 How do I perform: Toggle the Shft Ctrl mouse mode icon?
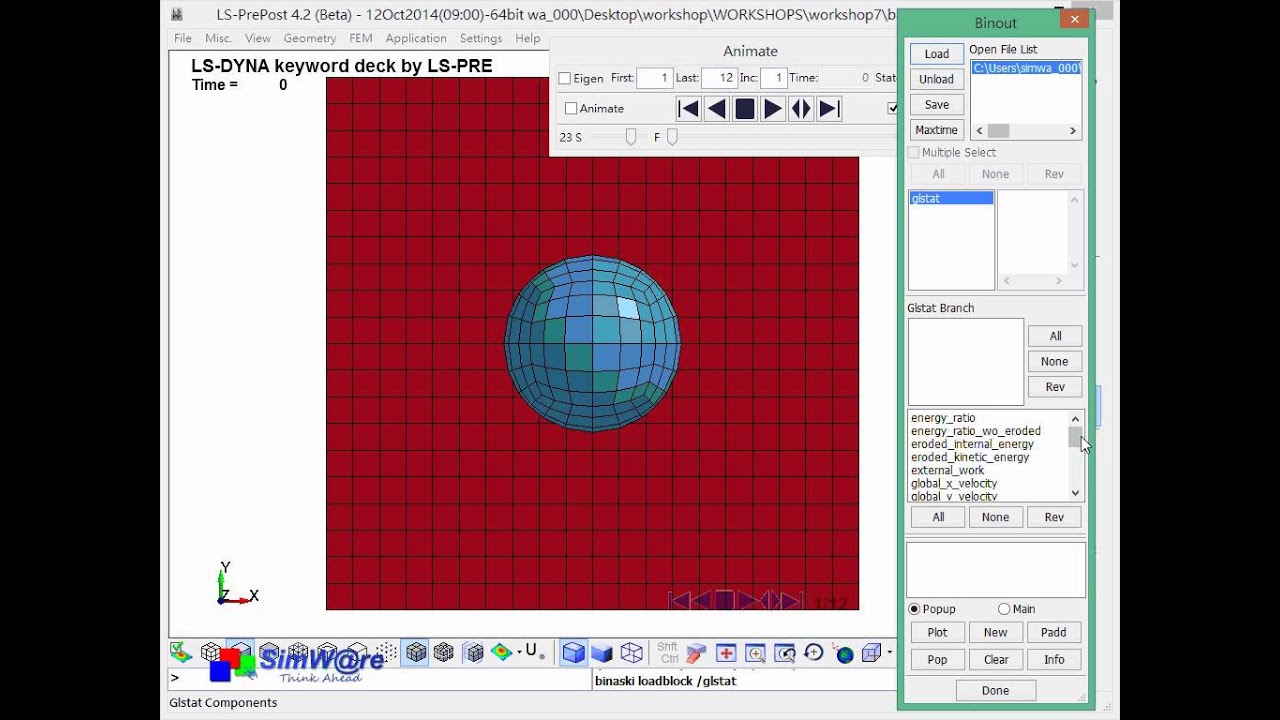pyautogui.click(x=668, y=653)
